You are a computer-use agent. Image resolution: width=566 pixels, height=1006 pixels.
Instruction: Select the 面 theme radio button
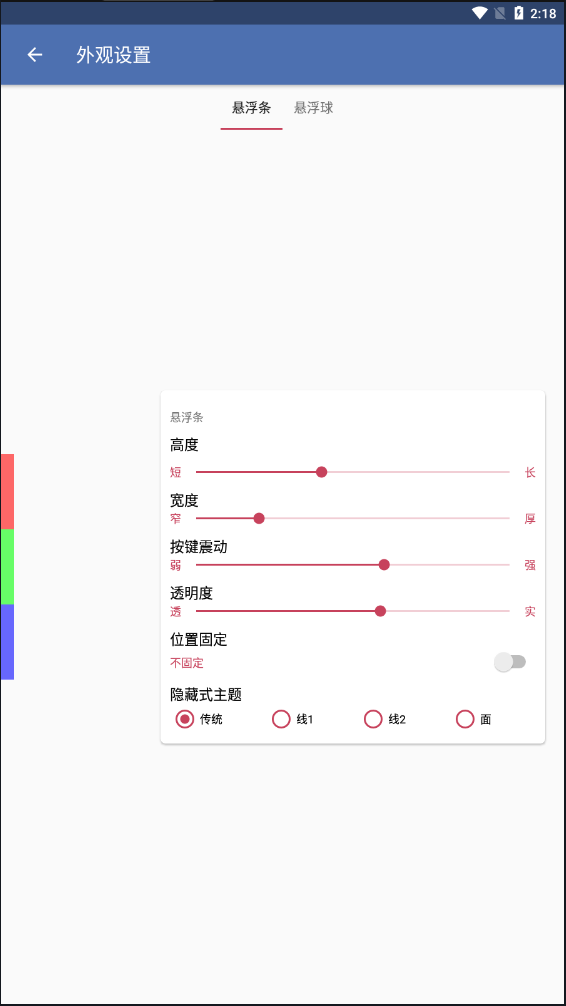[465, 719]
